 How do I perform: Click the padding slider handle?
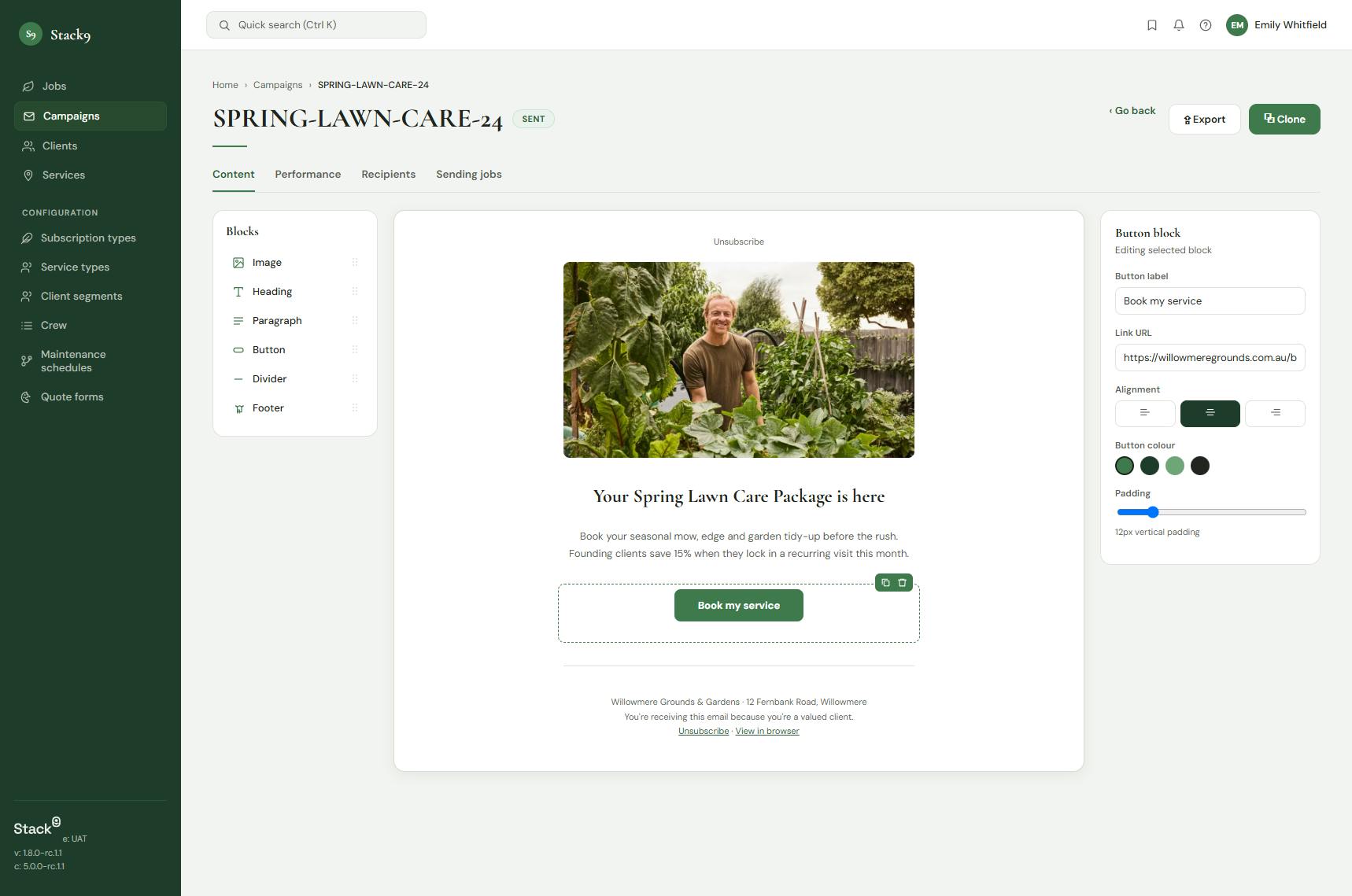click(x=1153, y=512)
